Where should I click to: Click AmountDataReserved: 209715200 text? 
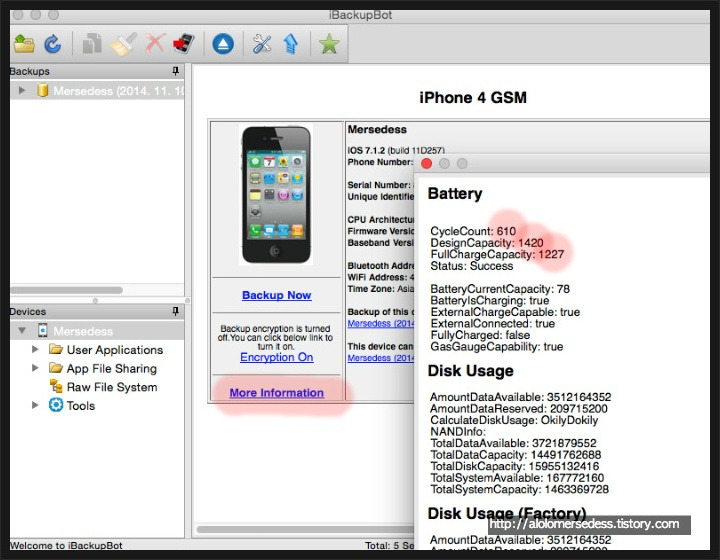519,408
